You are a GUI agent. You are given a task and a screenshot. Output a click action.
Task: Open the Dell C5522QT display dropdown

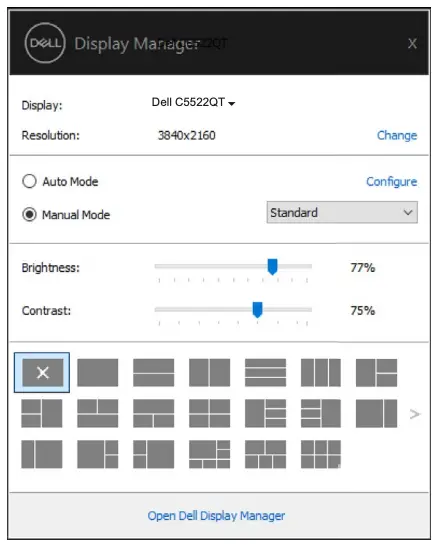click(x=193, y=102)
